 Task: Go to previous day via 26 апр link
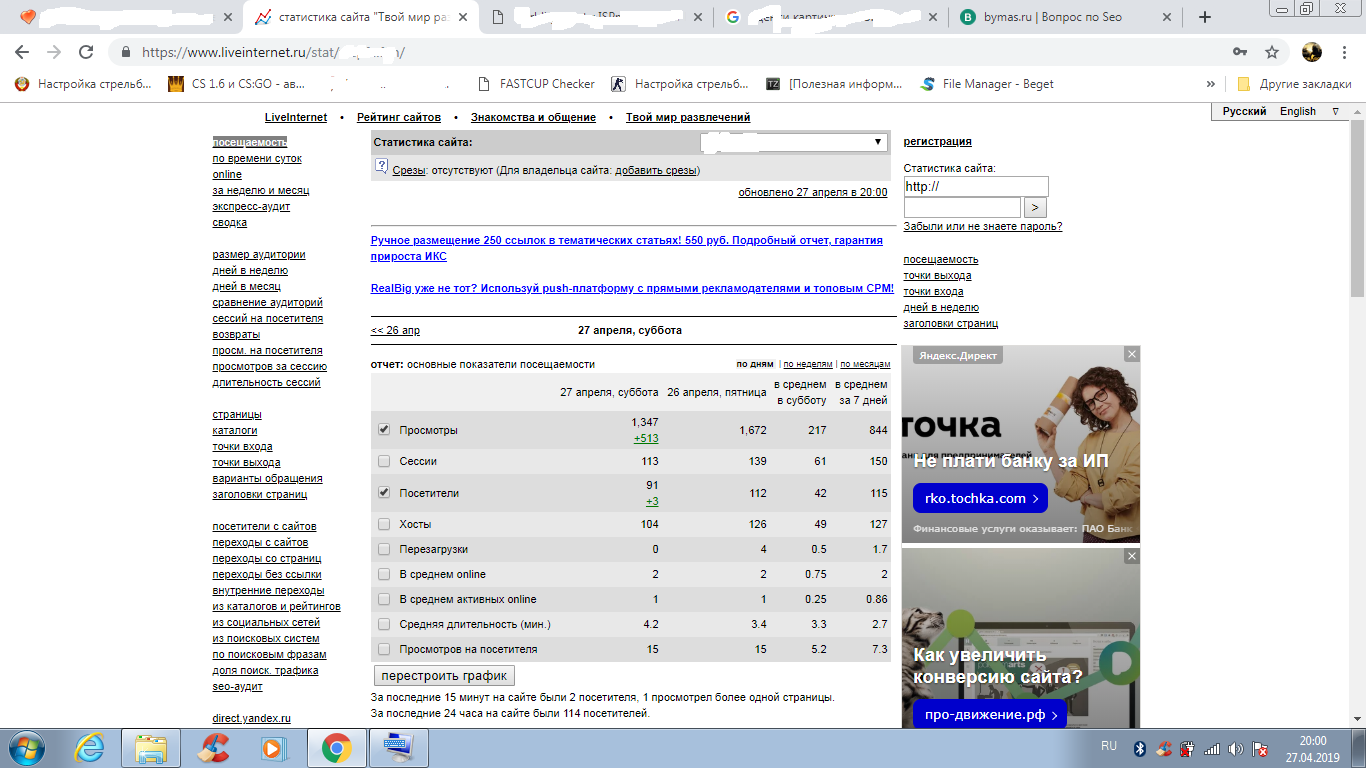[395, 330]
